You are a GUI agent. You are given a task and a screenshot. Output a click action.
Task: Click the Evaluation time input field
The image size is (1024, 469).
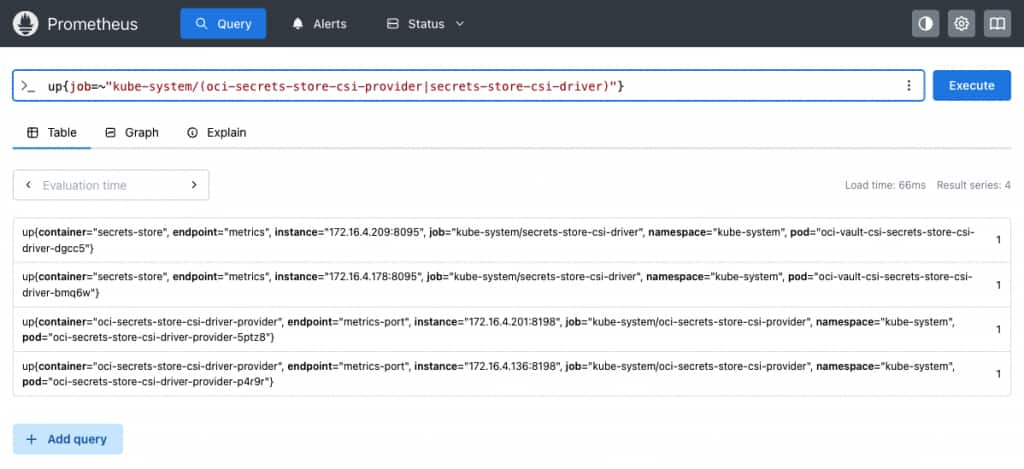[x=111, y=185]
